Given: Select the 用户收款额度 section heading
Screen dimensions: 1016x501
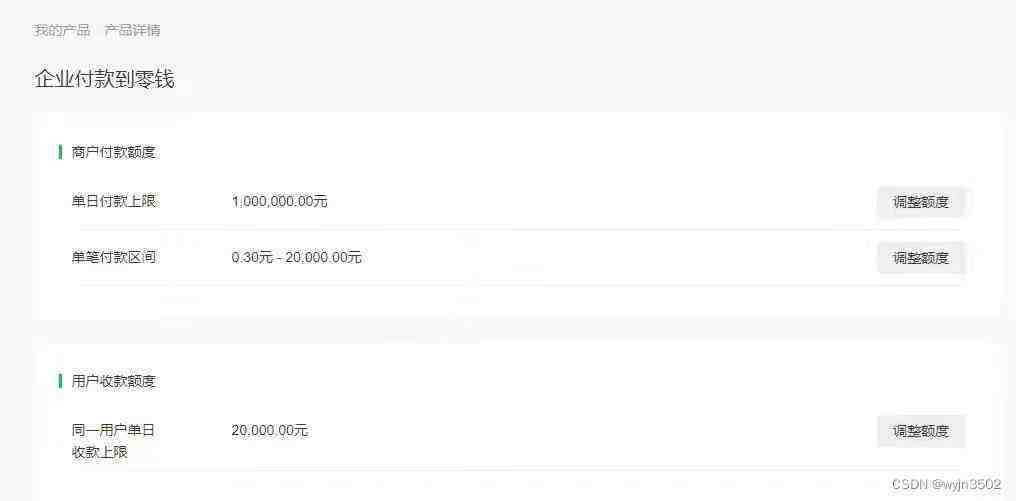Looking at the screenshot, I should (x=114, y=380).
